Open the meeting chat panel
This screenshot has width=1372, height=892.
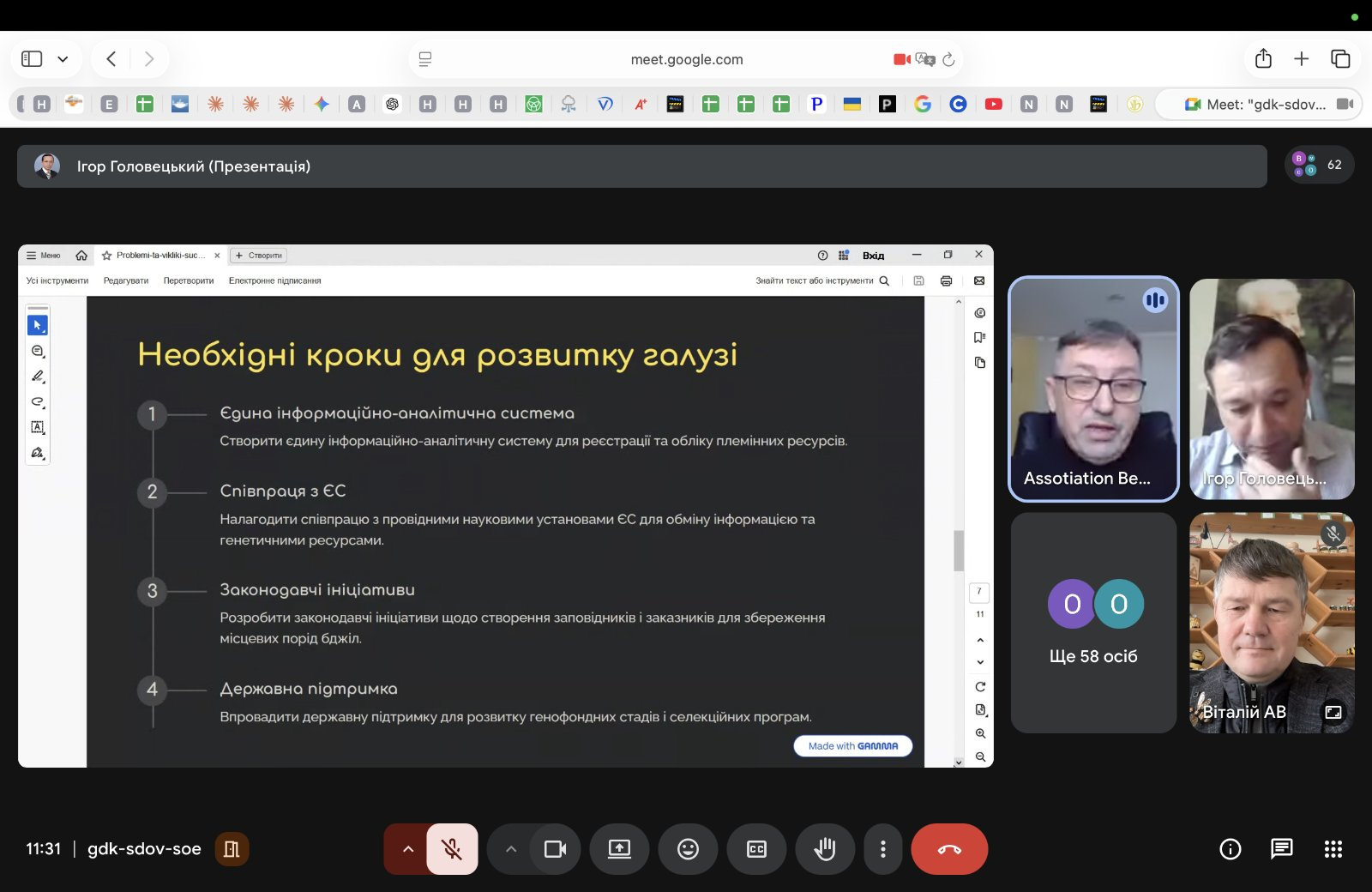click(x=1281, y=849)
